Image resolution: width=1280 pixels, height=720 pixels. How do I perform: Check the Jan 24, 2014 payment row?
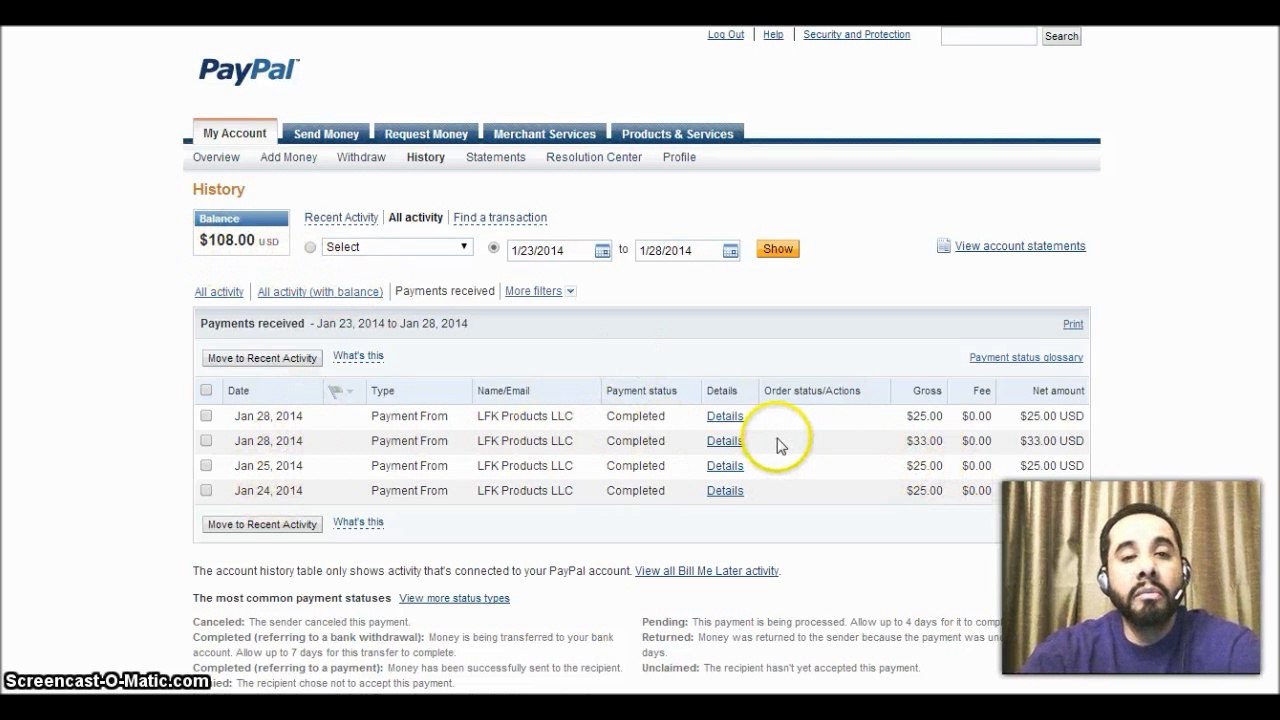coord(206,490)
